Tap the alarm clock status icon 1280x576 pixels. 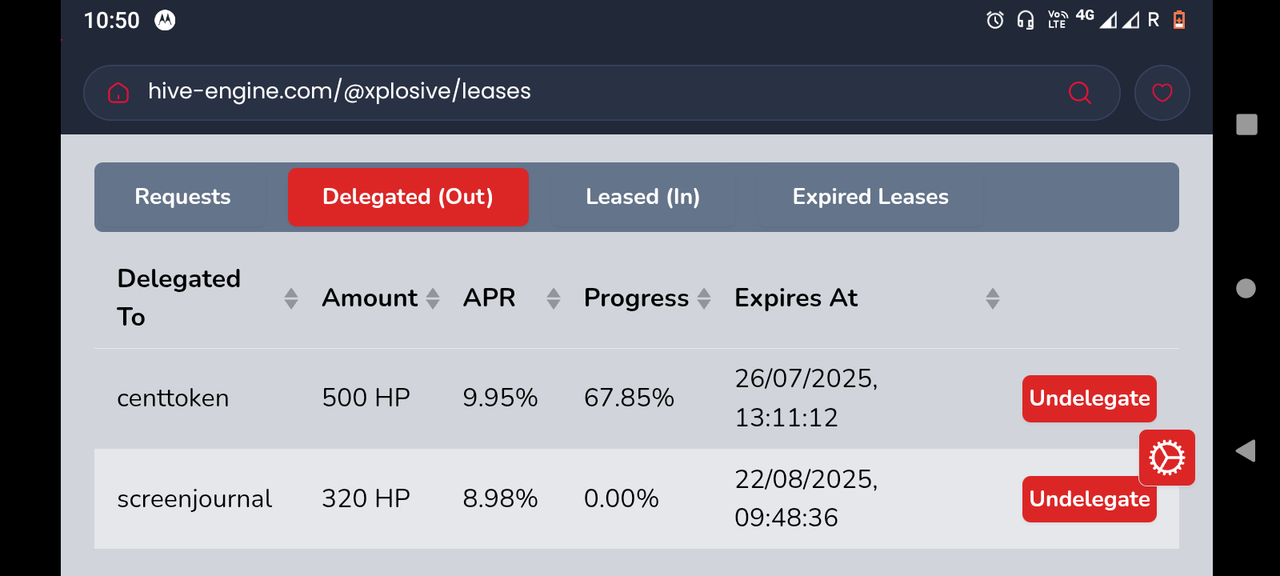995,20
